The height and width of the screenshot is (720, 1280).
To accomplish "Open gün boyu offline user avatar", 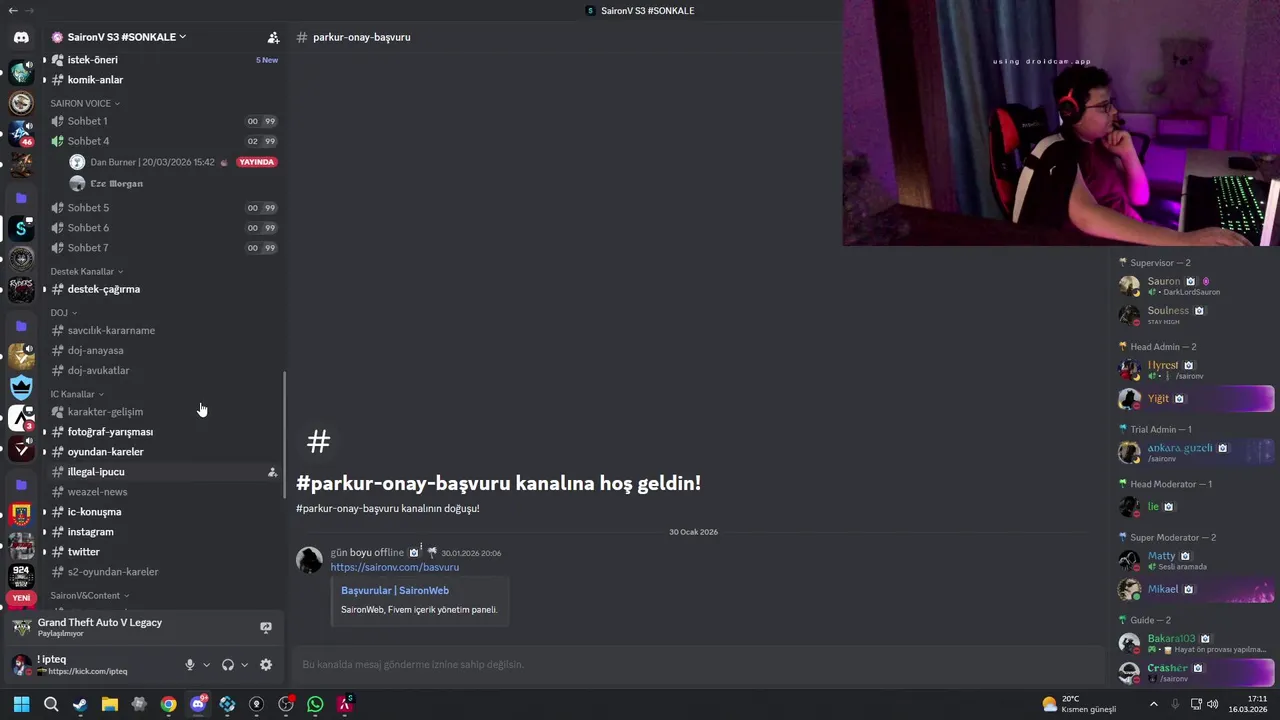I will pos(310,560).
